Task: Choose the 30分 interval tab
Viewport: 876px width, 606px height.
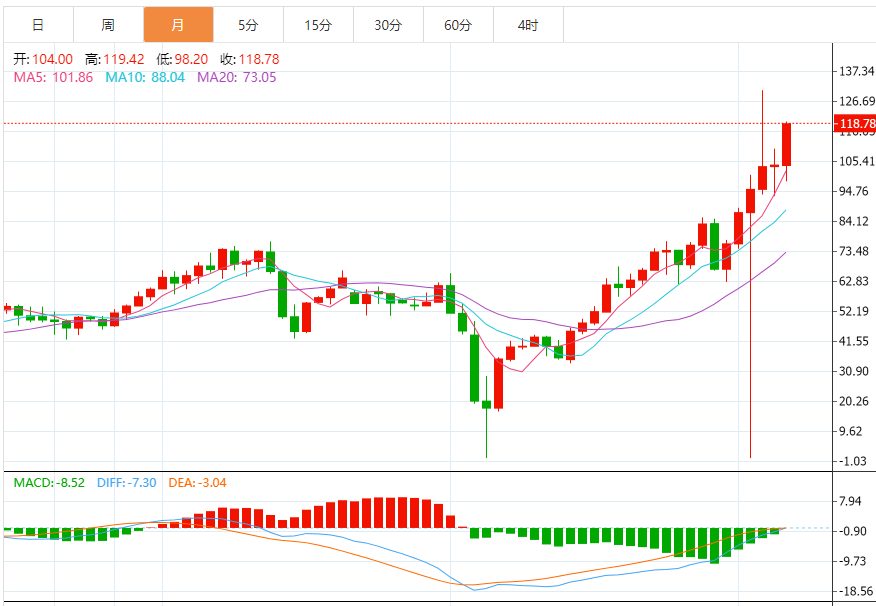Action: coord(388,25)
